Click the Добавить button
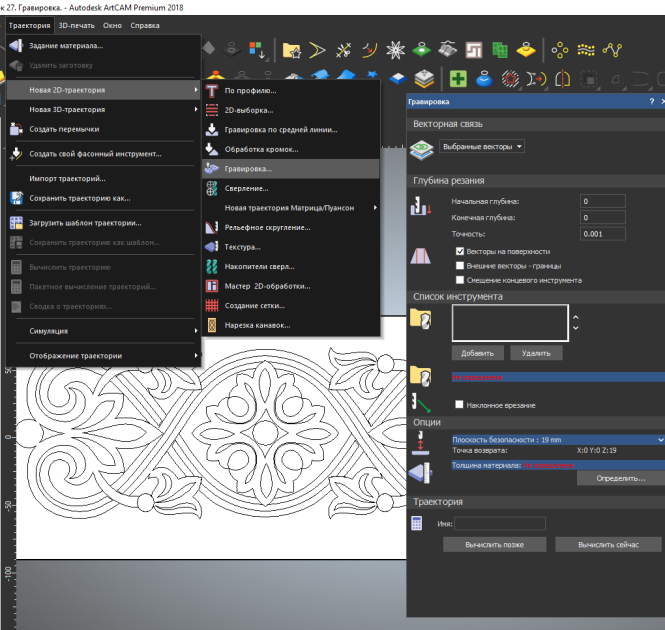665x630 pixels. (x=478, y=353)
